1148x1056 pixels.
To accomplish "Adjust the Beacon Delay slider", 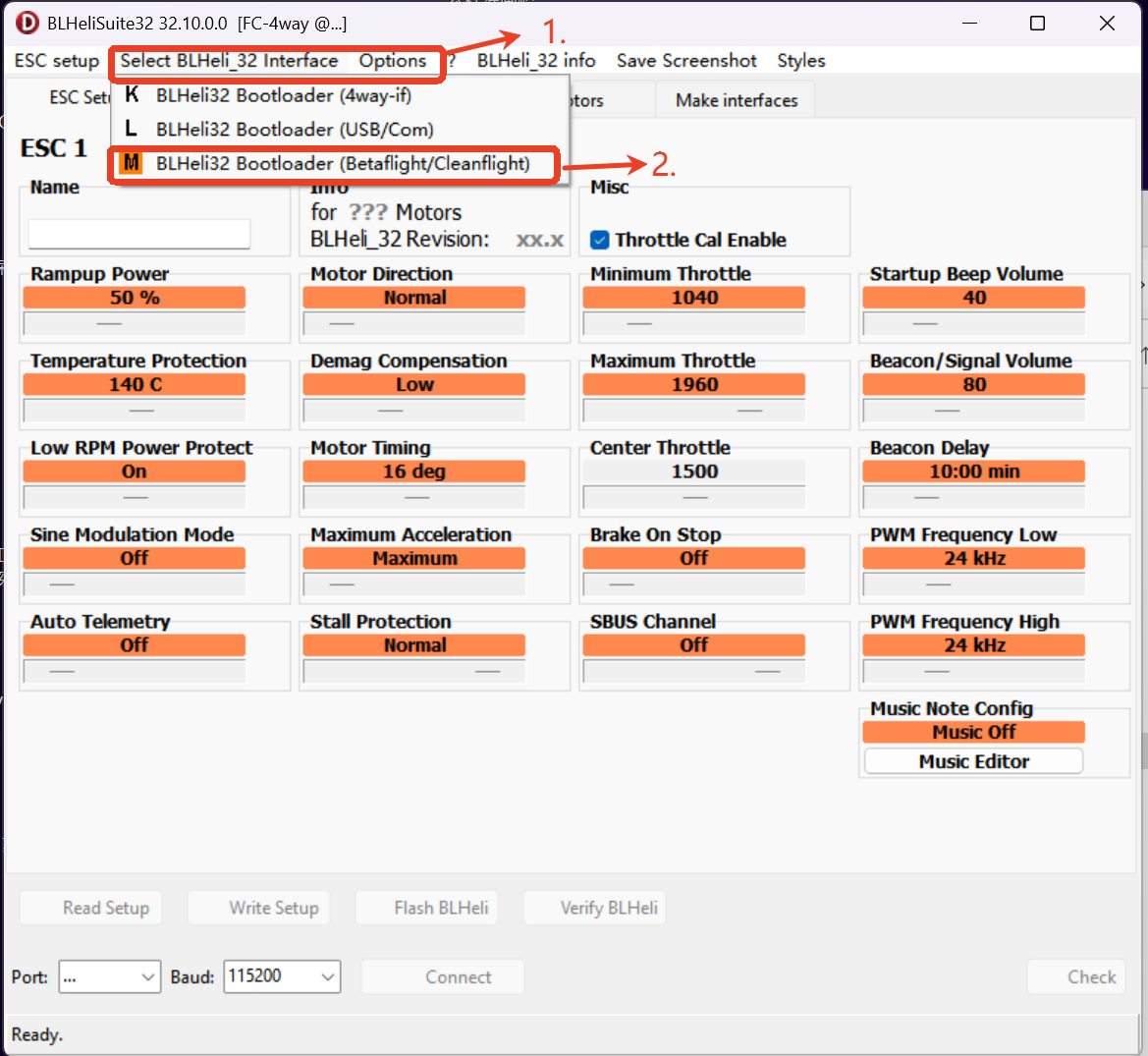I will pos(974,497).
